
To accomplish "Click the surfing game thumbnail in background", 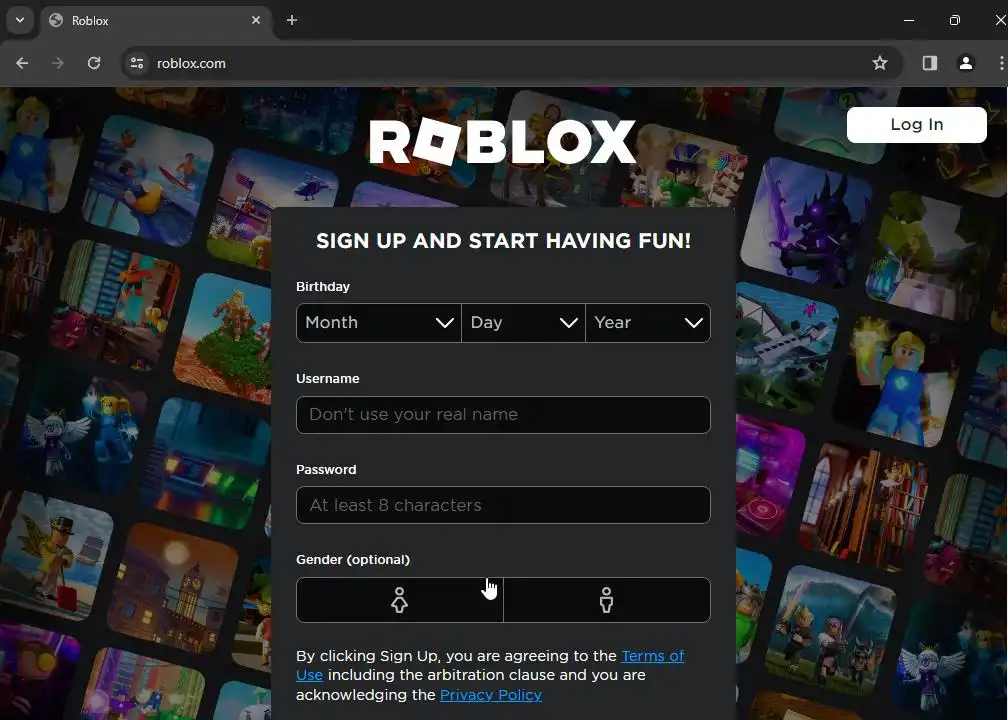I will coord(149,179).
